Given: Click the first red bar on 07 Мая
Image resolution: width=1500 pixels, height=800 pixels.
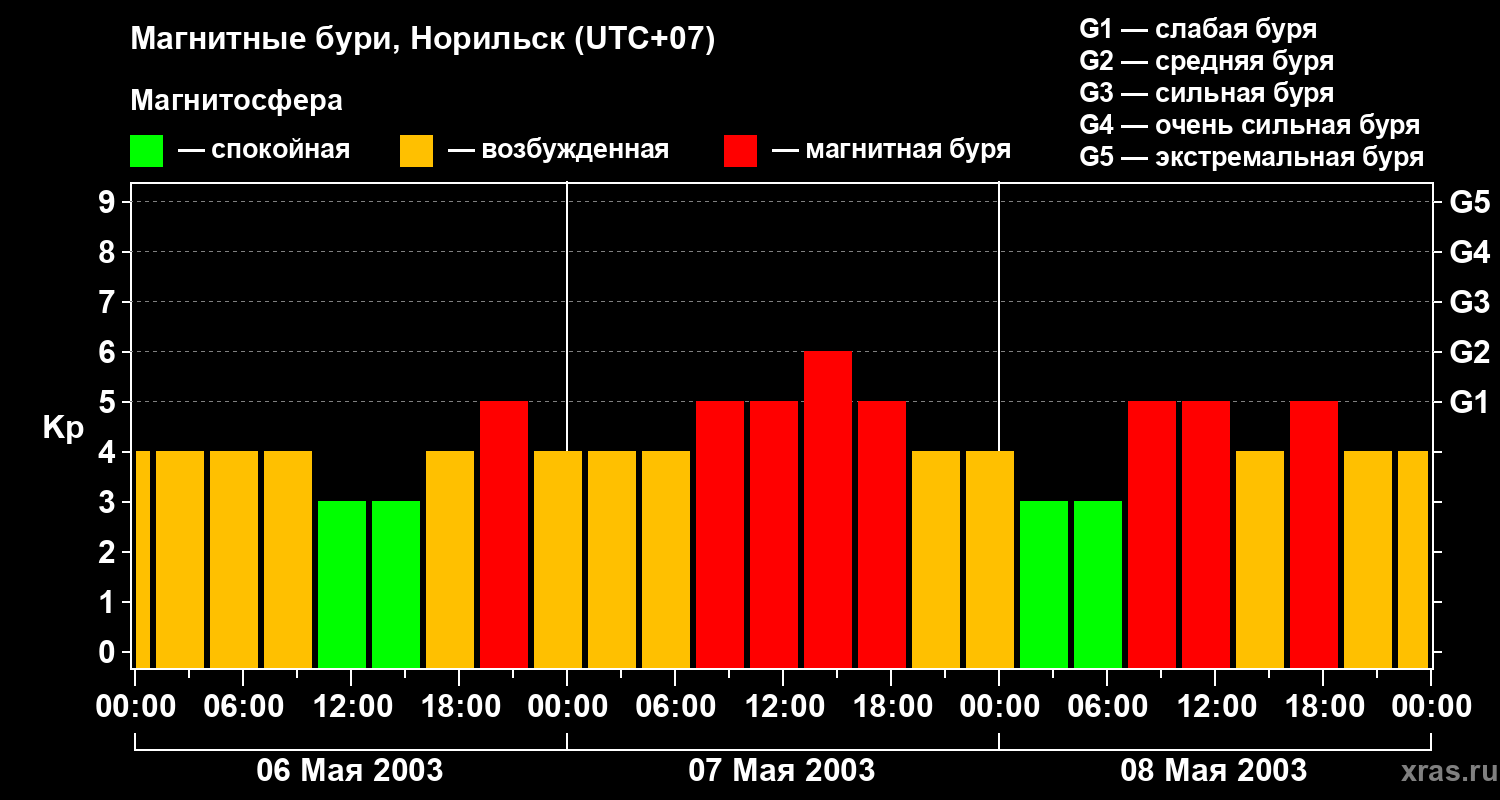Looking at the screenshot, I should click(720, 535).
